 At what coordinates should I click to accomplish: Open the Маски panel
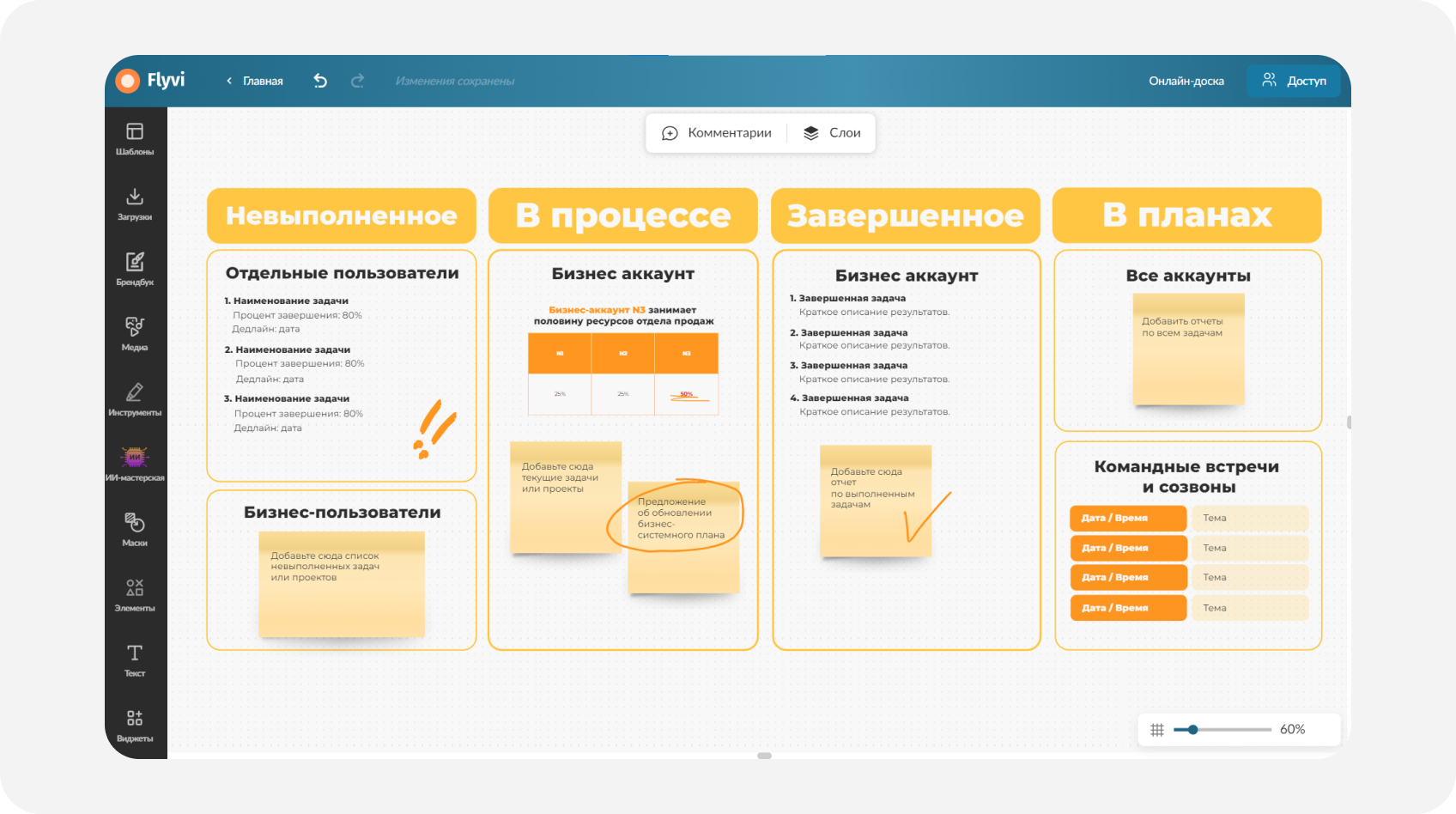click(x=135, y=530)
